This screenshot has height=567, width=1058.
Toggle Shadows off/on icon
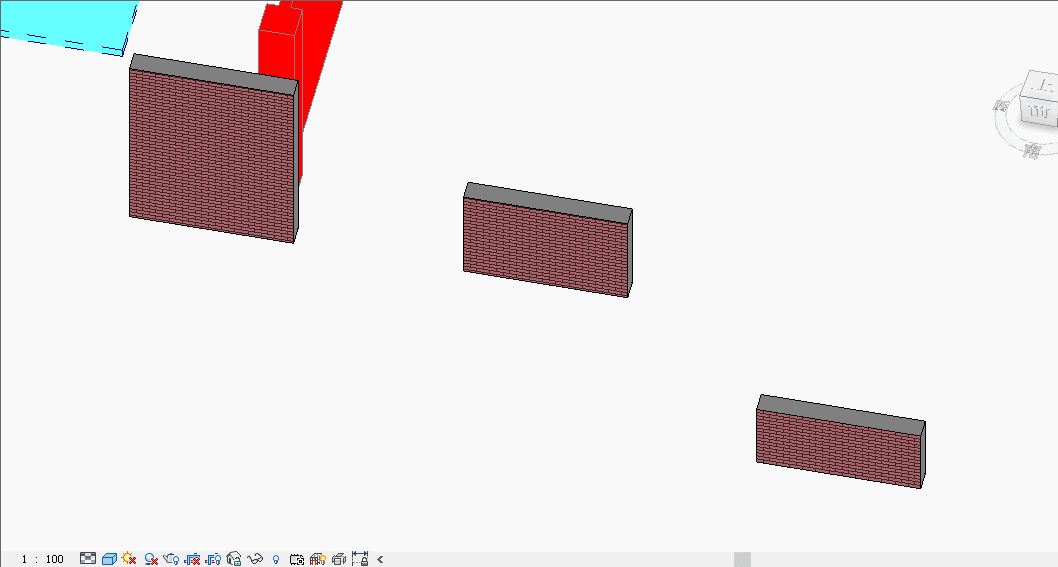(150, 559)
